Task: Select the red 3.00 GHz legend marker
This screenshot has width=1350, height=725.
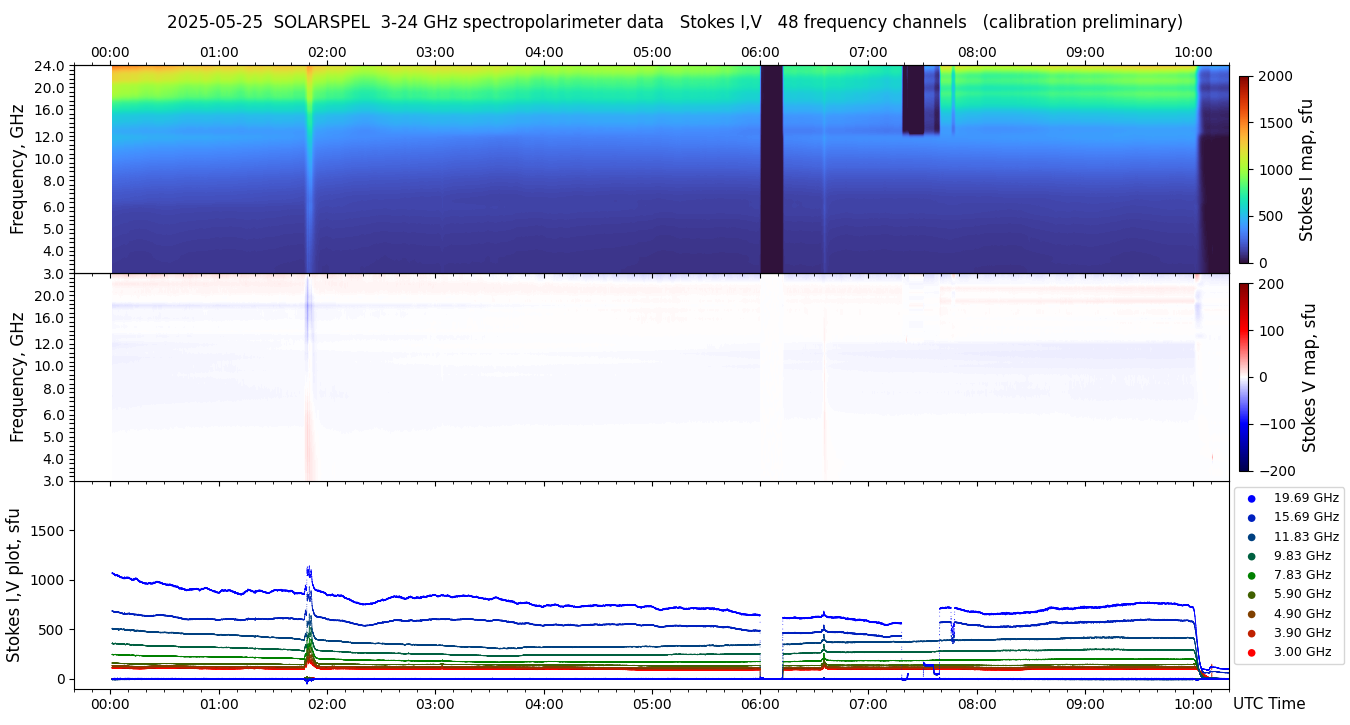Action: tap(1251, 653)
